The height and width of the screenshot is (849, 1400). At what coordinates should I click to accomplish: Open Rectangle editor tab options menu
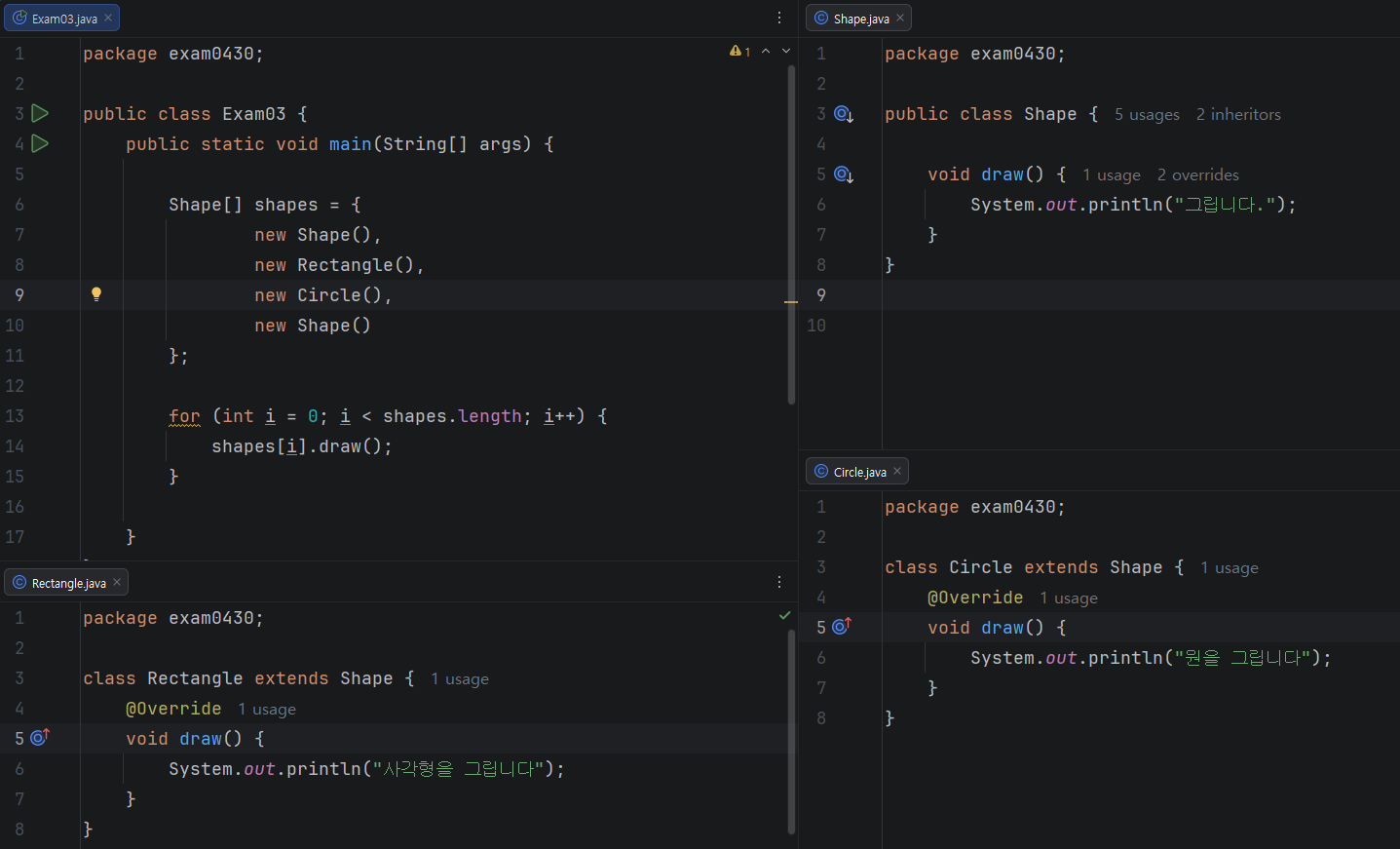tap(779, 582)
